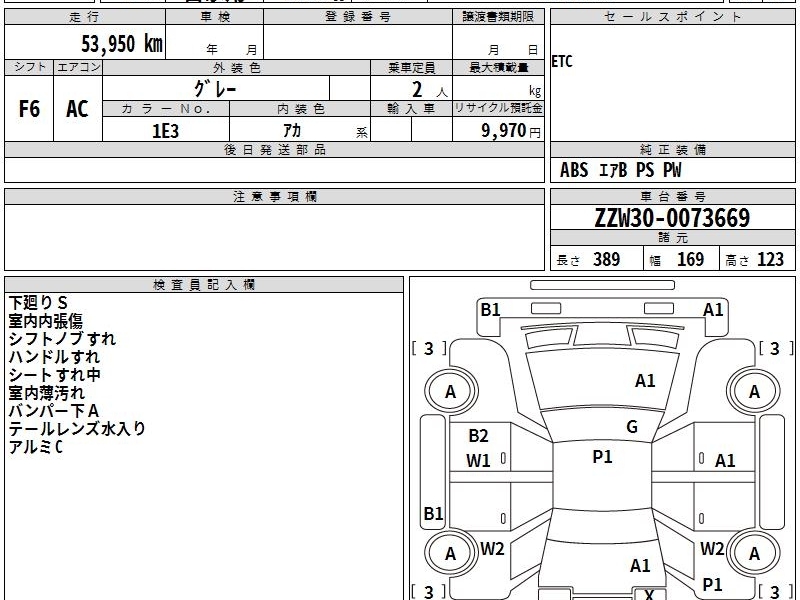The image size is (800, 600).
Task: Select the exterior color グレー
Action: pos(215,89)
